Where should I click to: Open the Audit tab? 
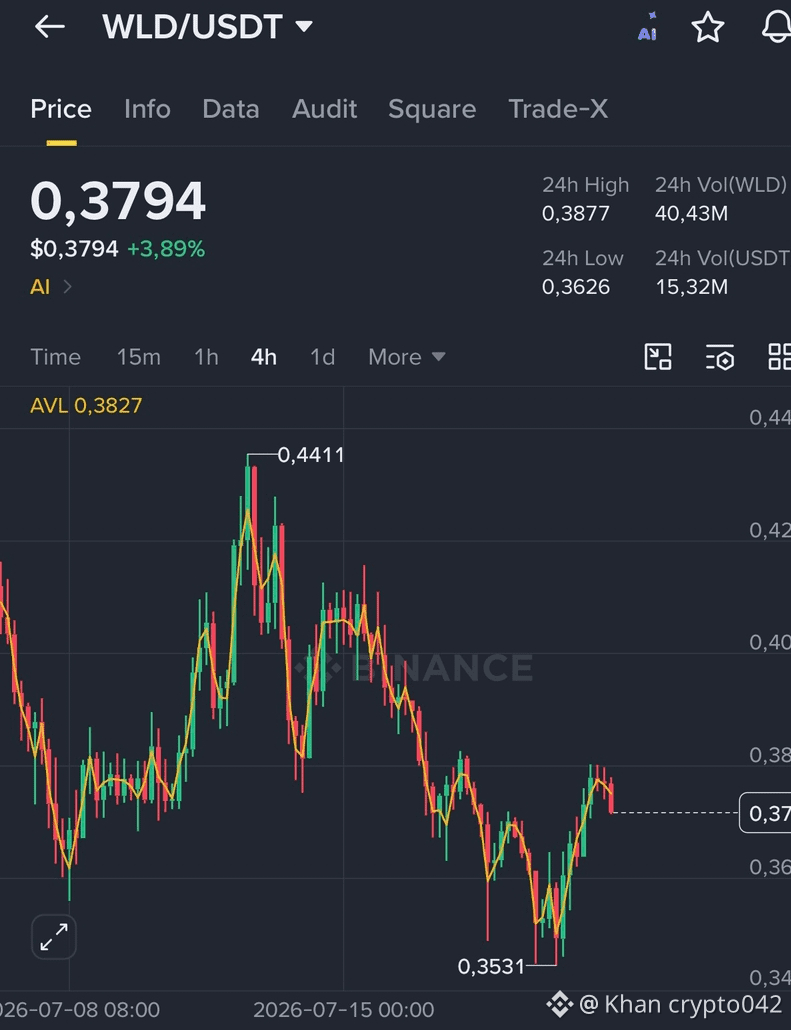325,109
